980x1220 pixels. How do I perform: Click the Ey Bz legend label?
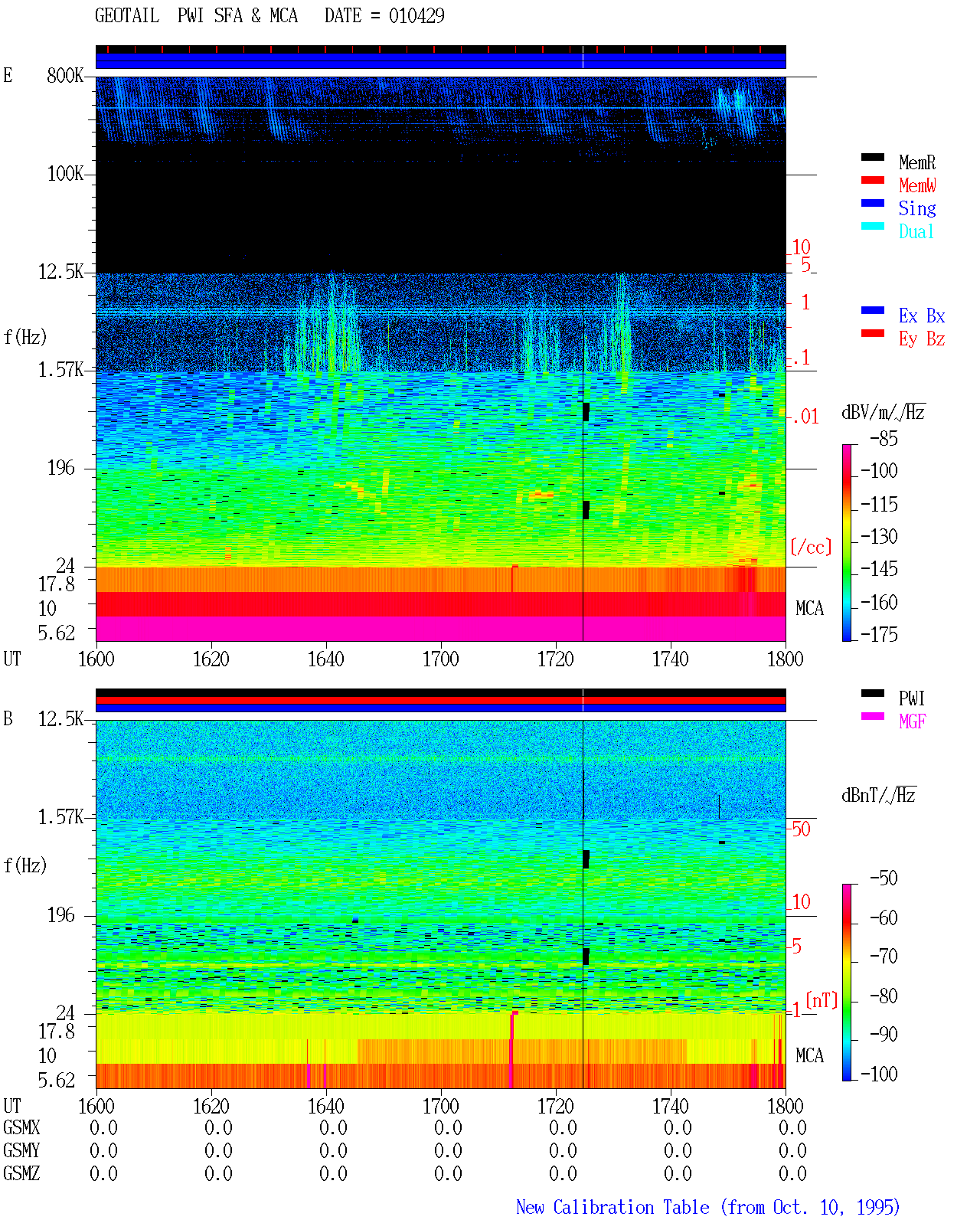click(922, 339)
